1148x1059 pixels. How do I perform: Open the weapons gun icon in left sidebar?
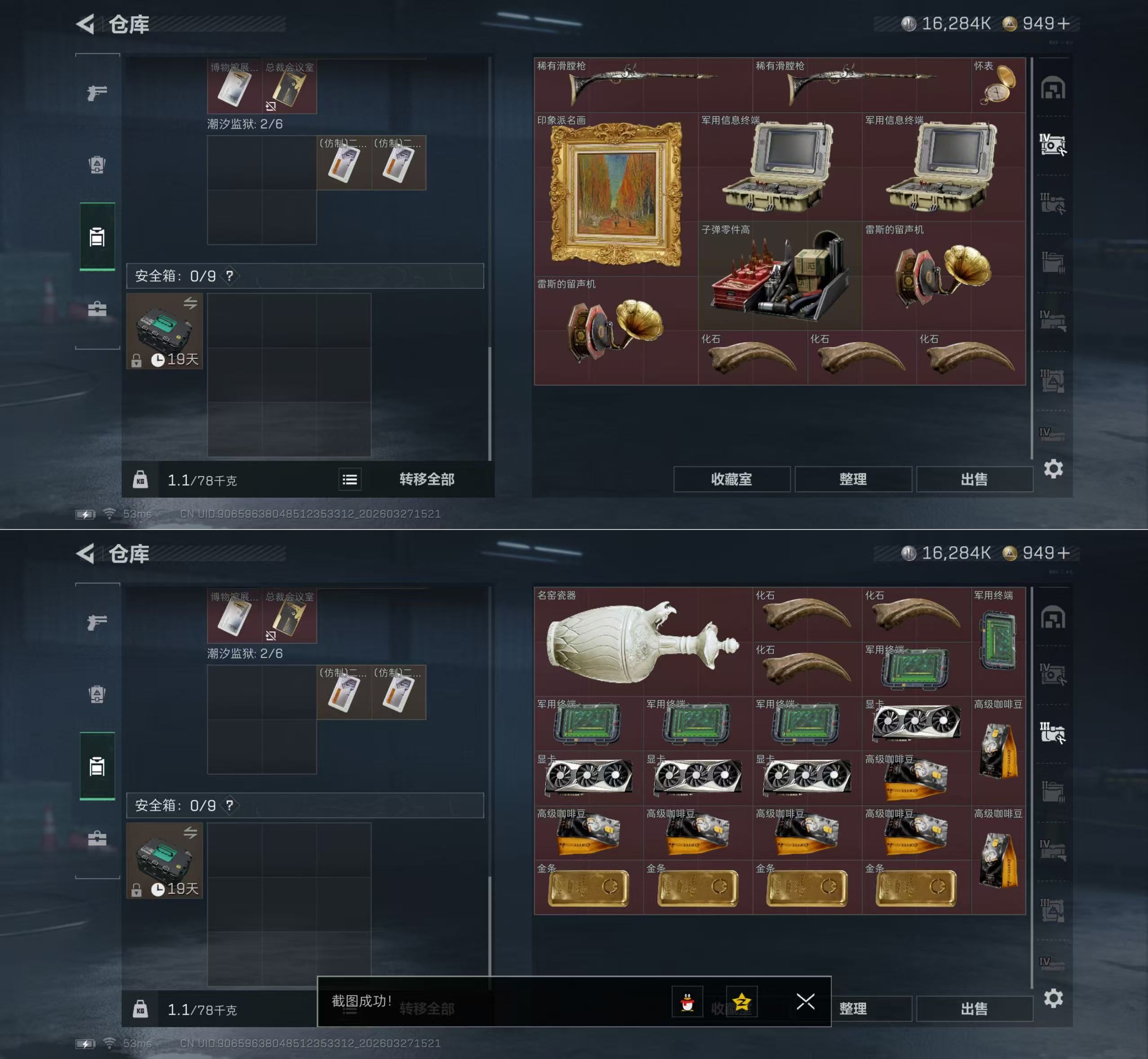click(x=97, y=92)
